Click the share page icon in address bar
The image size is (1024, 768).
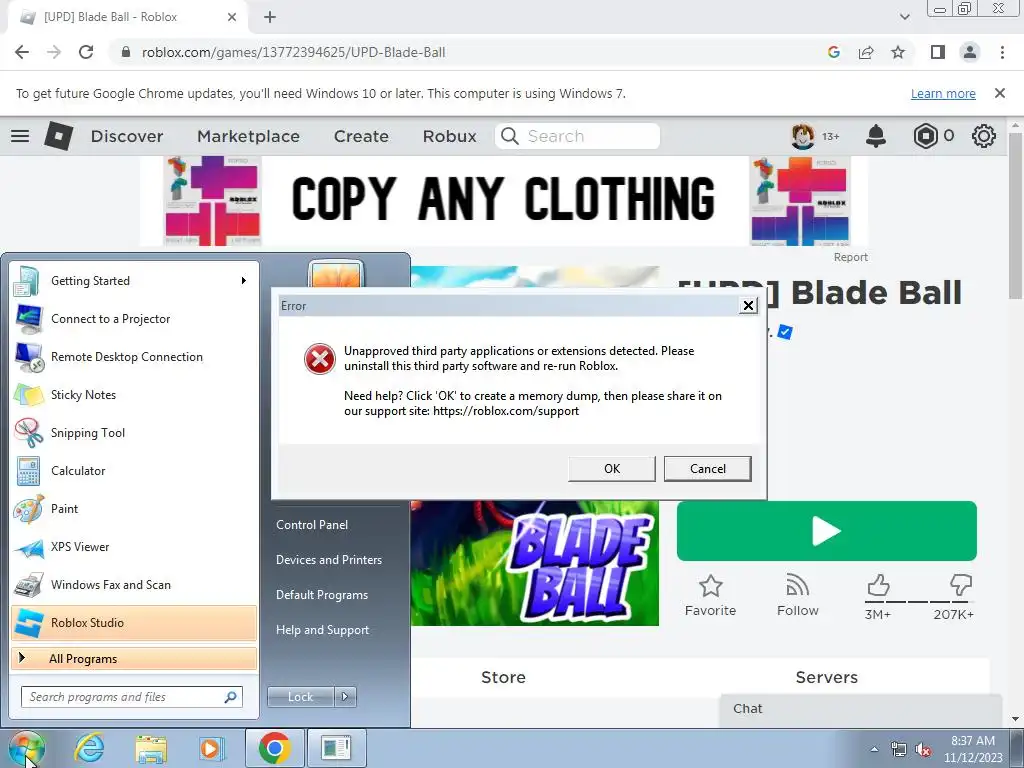click(866, 52)
